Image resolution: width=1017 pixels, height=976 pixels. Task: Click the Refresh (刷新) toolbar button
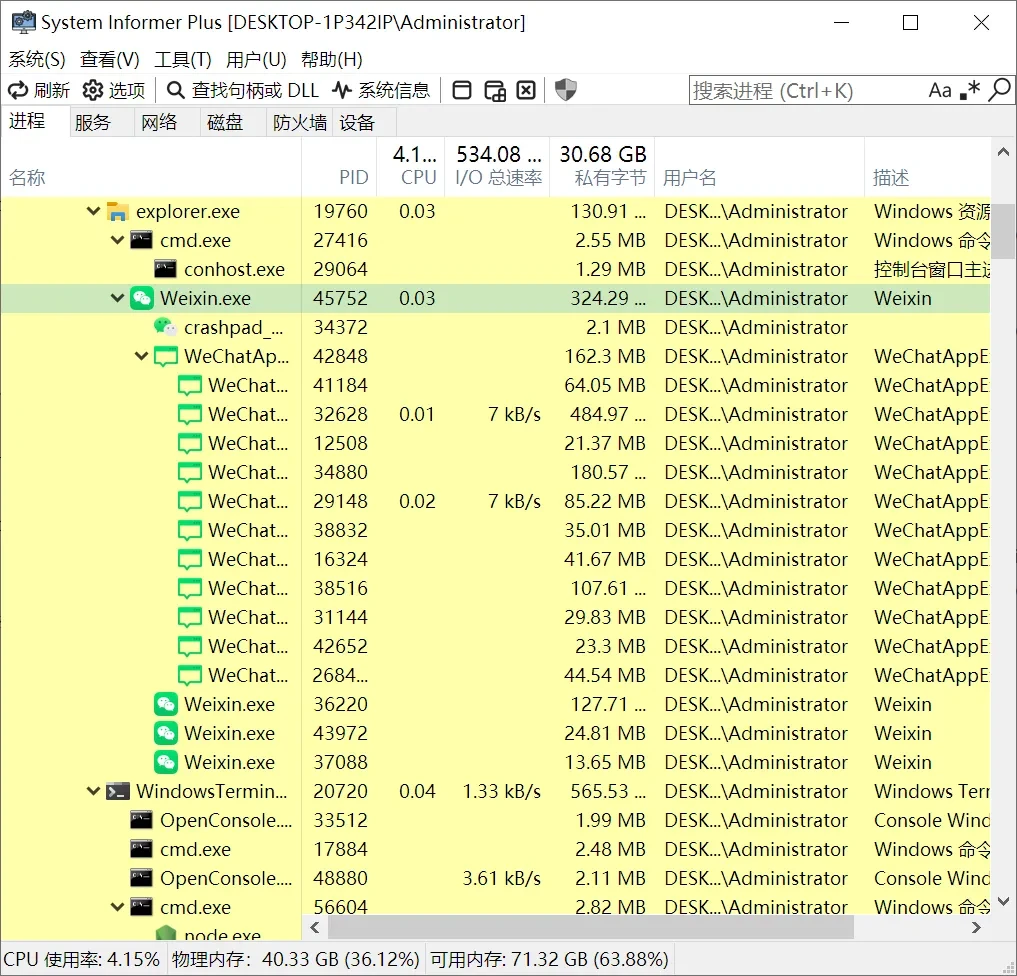point(38,90)
